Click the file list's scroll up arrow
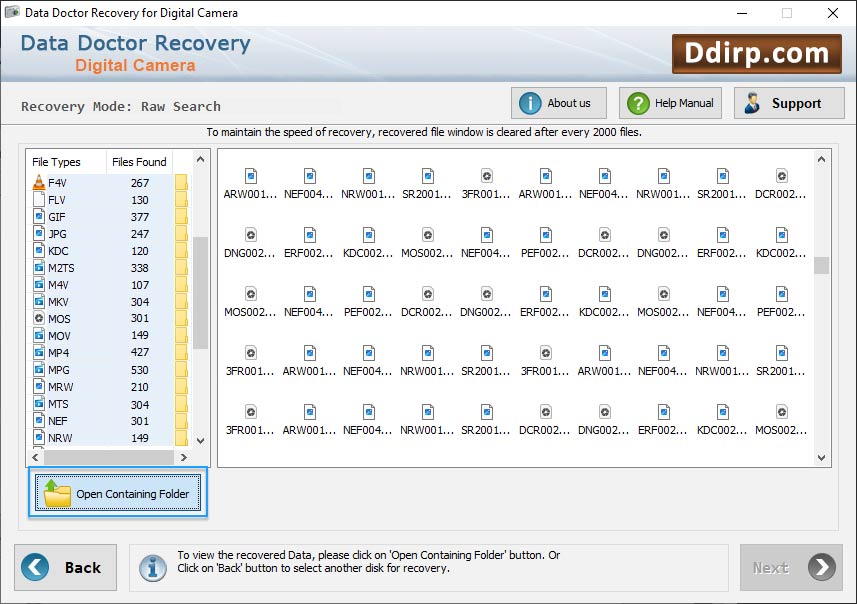 pos(201,160)
